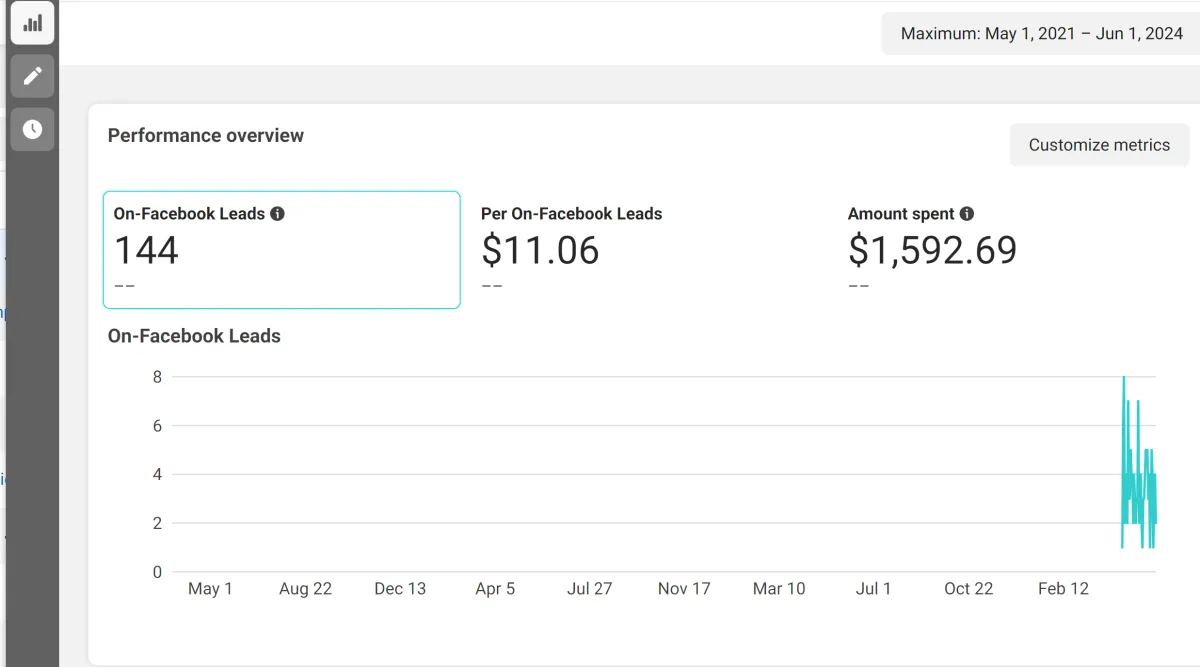
Task: Click info icon next to Amount spent
Action: pos(967,213)
